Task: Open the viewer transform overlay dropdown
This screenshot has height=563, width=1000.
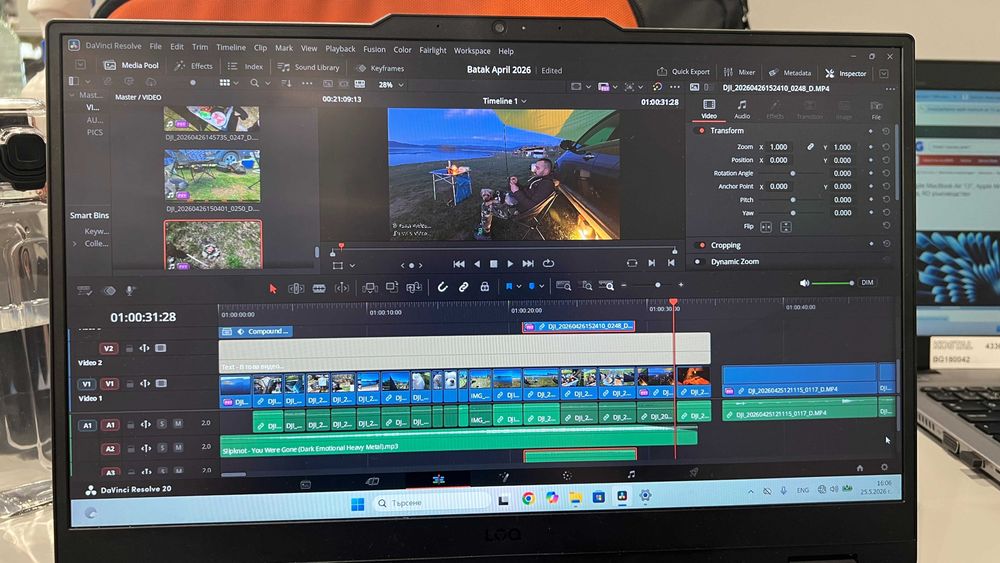Action: (352, 265)
